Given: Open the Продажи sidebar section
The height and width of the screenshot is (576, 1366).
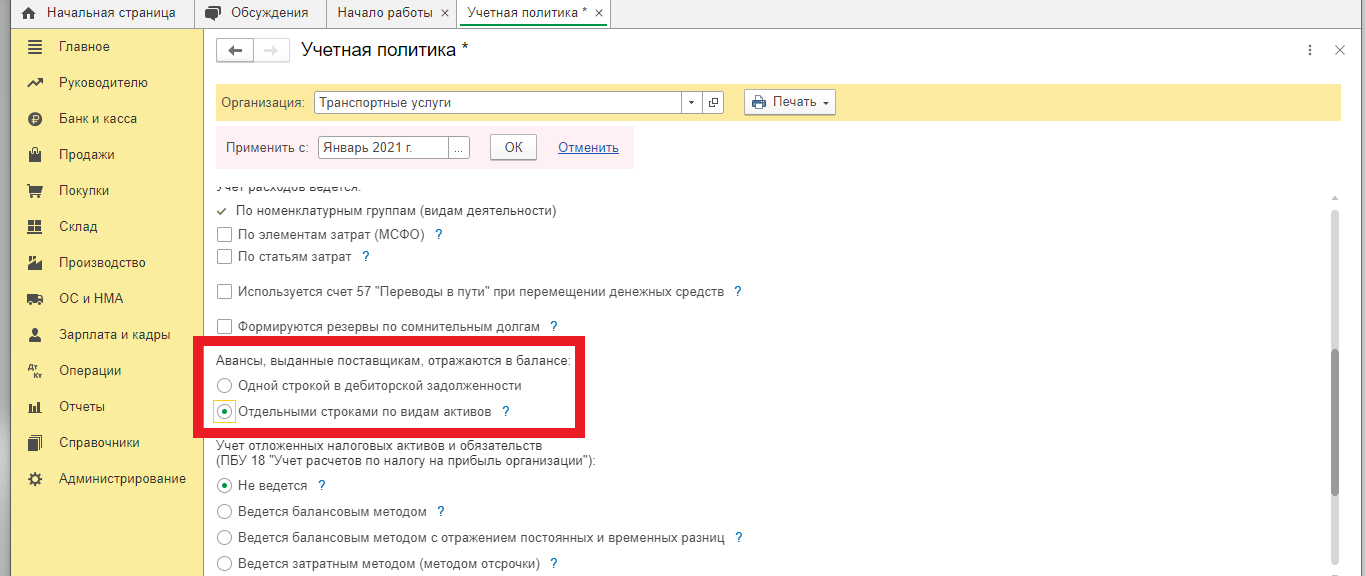Looking at the screenshot, I should pyautogui.click(x=86, y=155).
